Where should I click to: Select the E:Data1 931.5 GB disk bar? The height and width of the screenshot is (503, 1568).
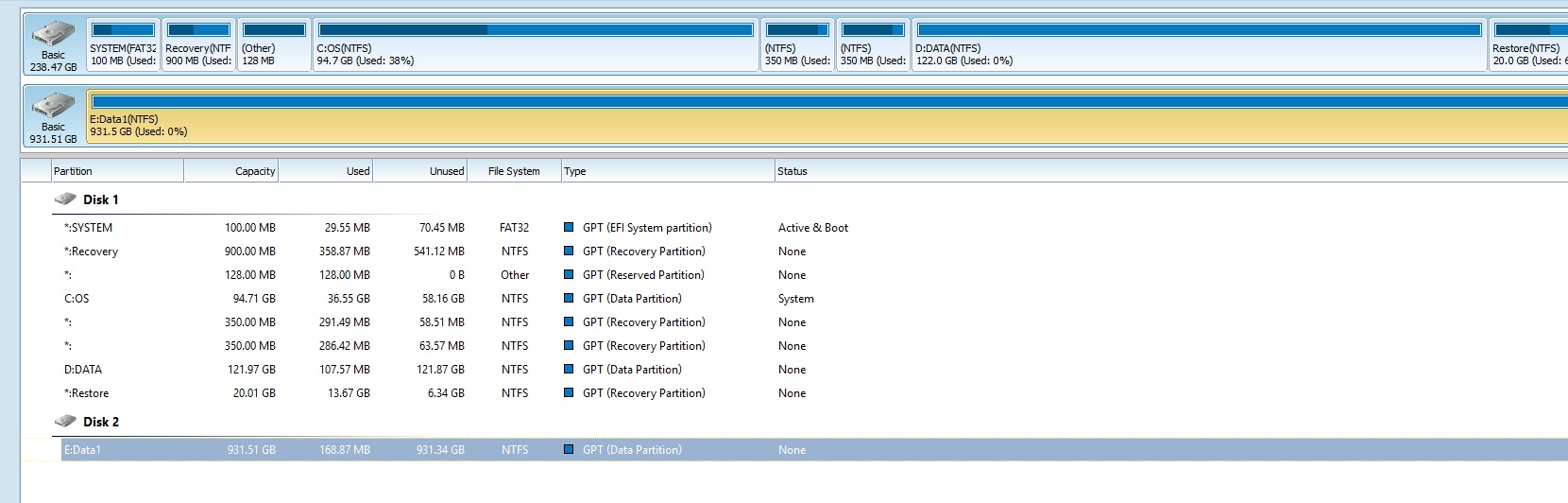click(x=827, y=117)
